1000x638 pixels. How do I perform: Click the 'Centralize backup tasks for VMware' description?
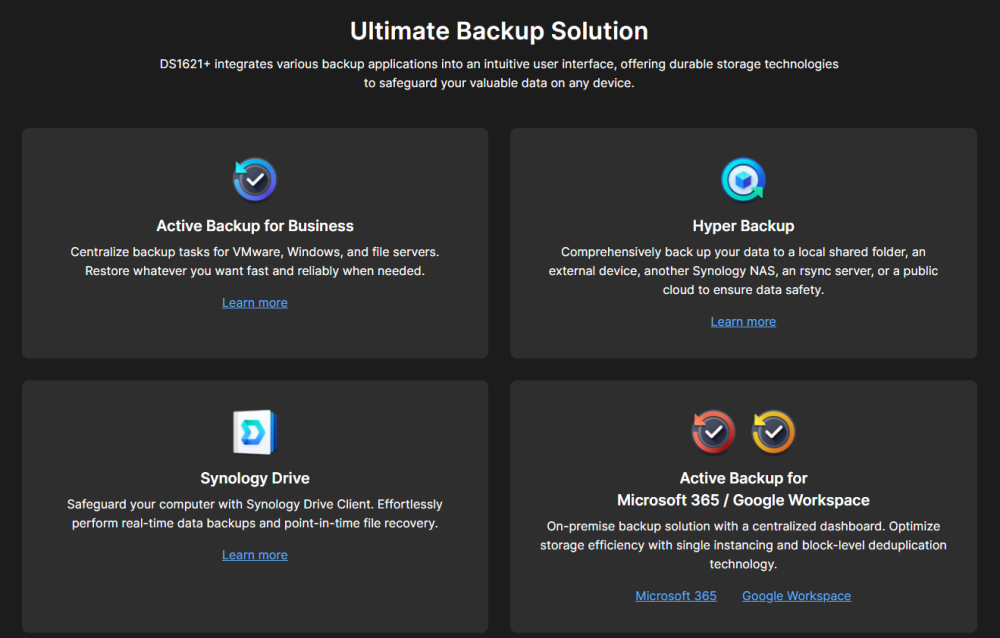pyautogui.click(x=254, y=262)
